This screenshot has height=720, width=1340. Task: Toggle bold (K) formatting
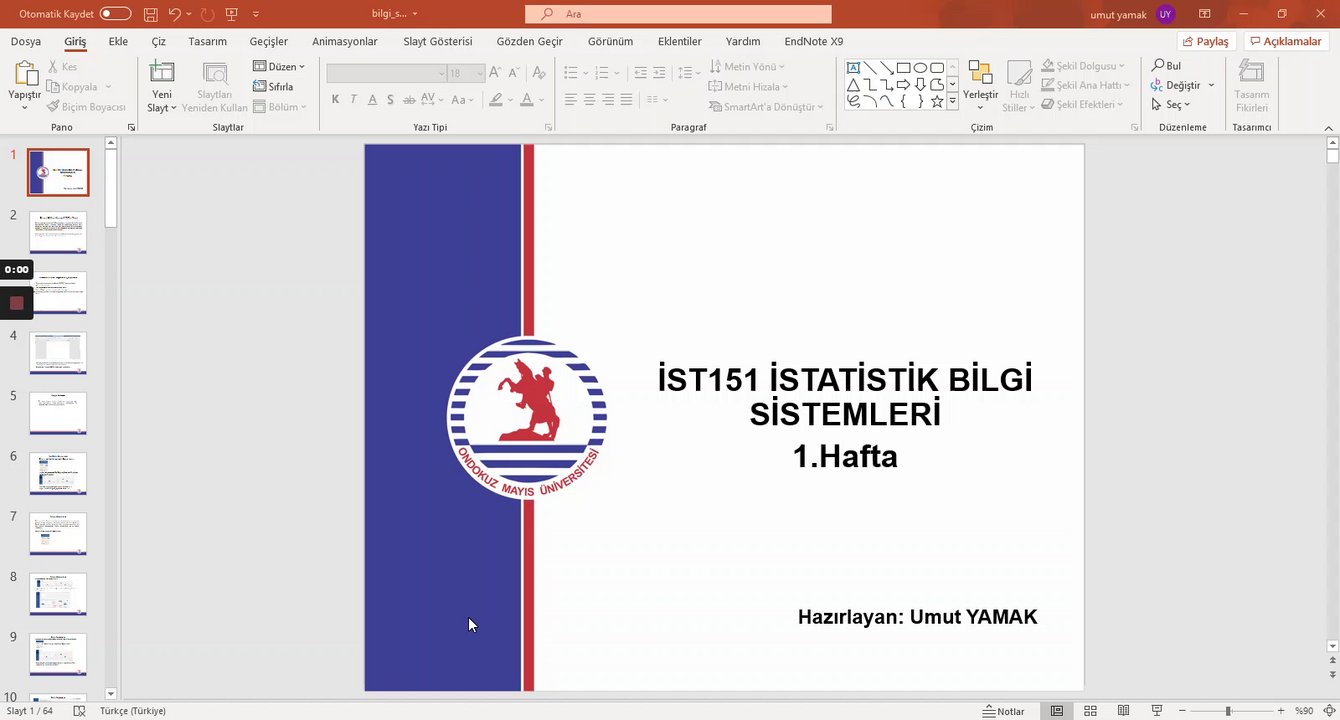[335, 99]
